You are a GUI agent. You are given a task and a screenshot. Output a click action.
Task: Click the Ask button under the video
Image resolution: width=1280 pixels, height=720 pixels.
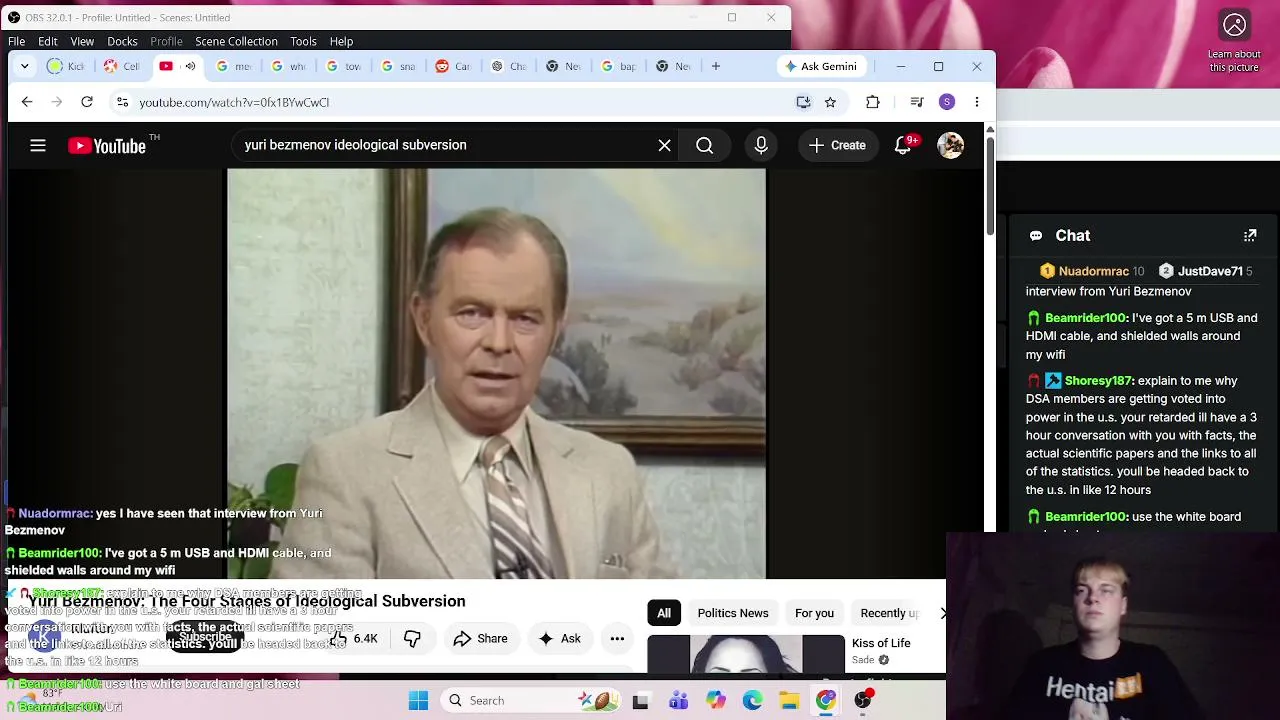pos(559,639)
